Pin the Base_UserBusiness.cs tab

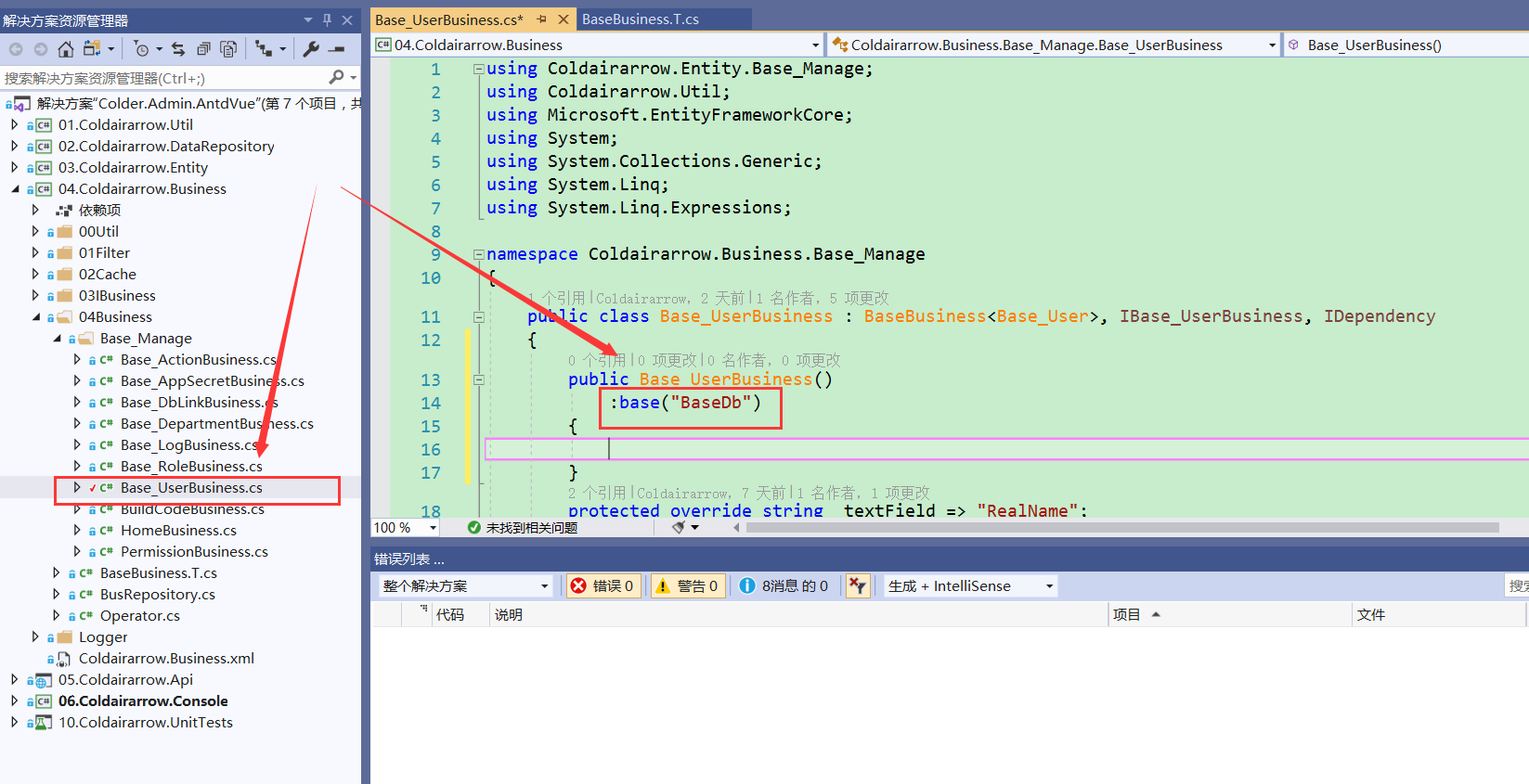coord(541,19)
